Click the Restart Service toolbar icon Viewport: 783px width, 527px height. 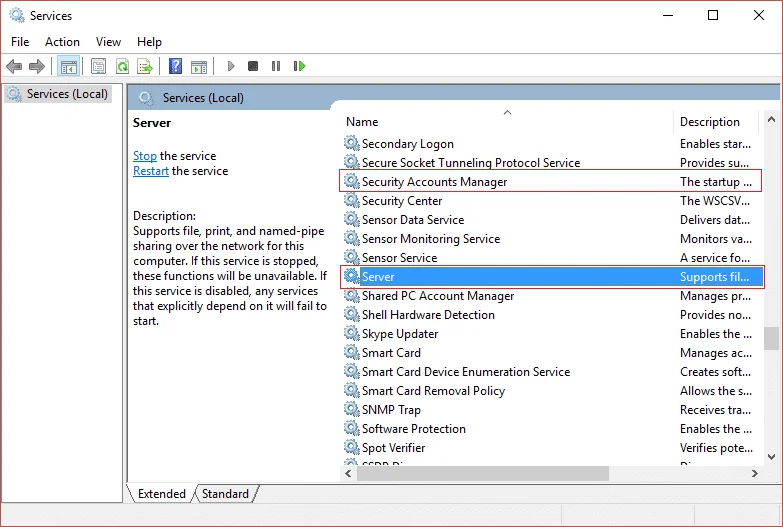tap(299, 66)
